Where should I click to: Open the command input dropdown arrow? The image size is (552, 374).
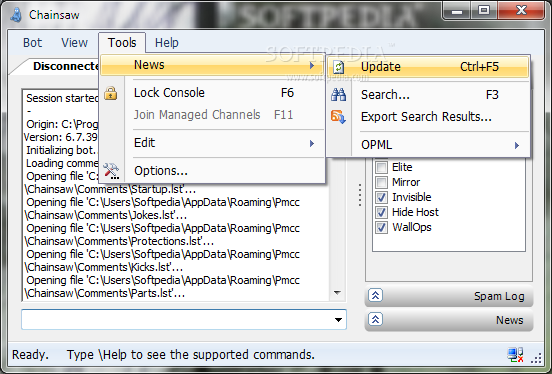pos(338,320)
